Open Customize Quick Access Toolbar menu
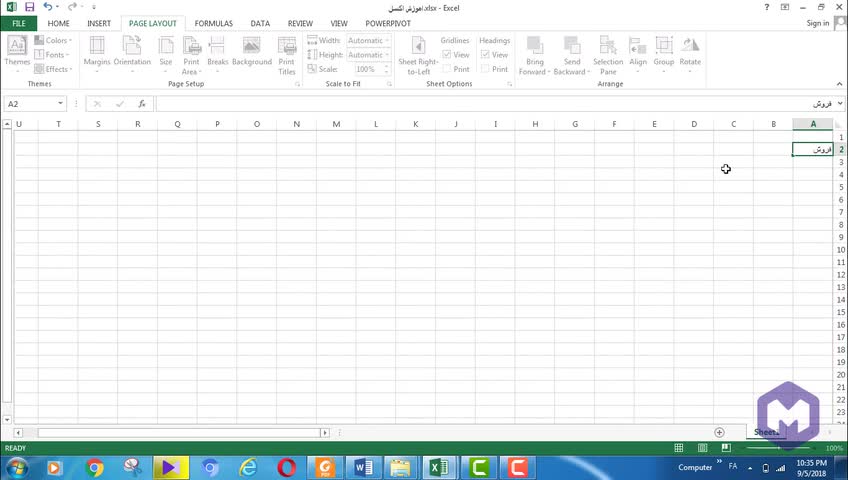The height and width of the screenshot is (480, 848). (94, 8)
